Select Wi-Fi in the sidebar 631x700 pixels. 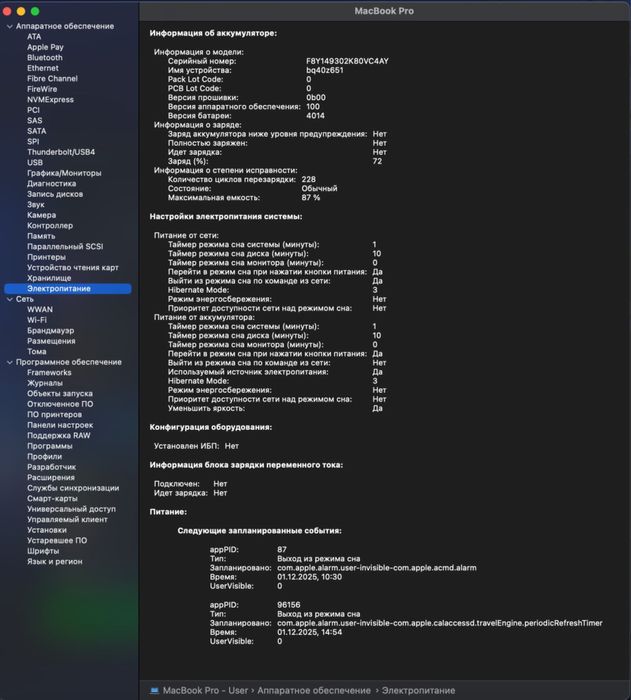pos(37,320)
